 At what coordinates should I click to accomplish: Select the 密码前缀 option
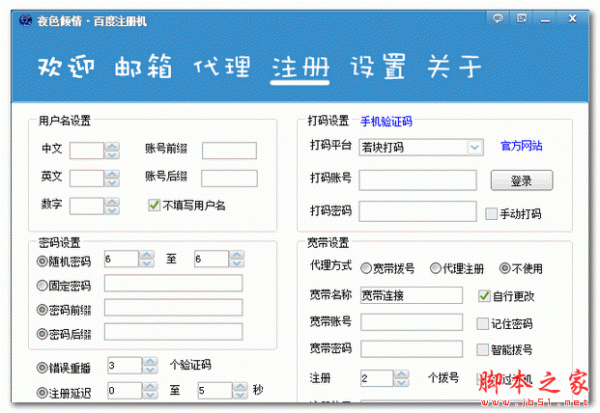click(x=42, y=310)
